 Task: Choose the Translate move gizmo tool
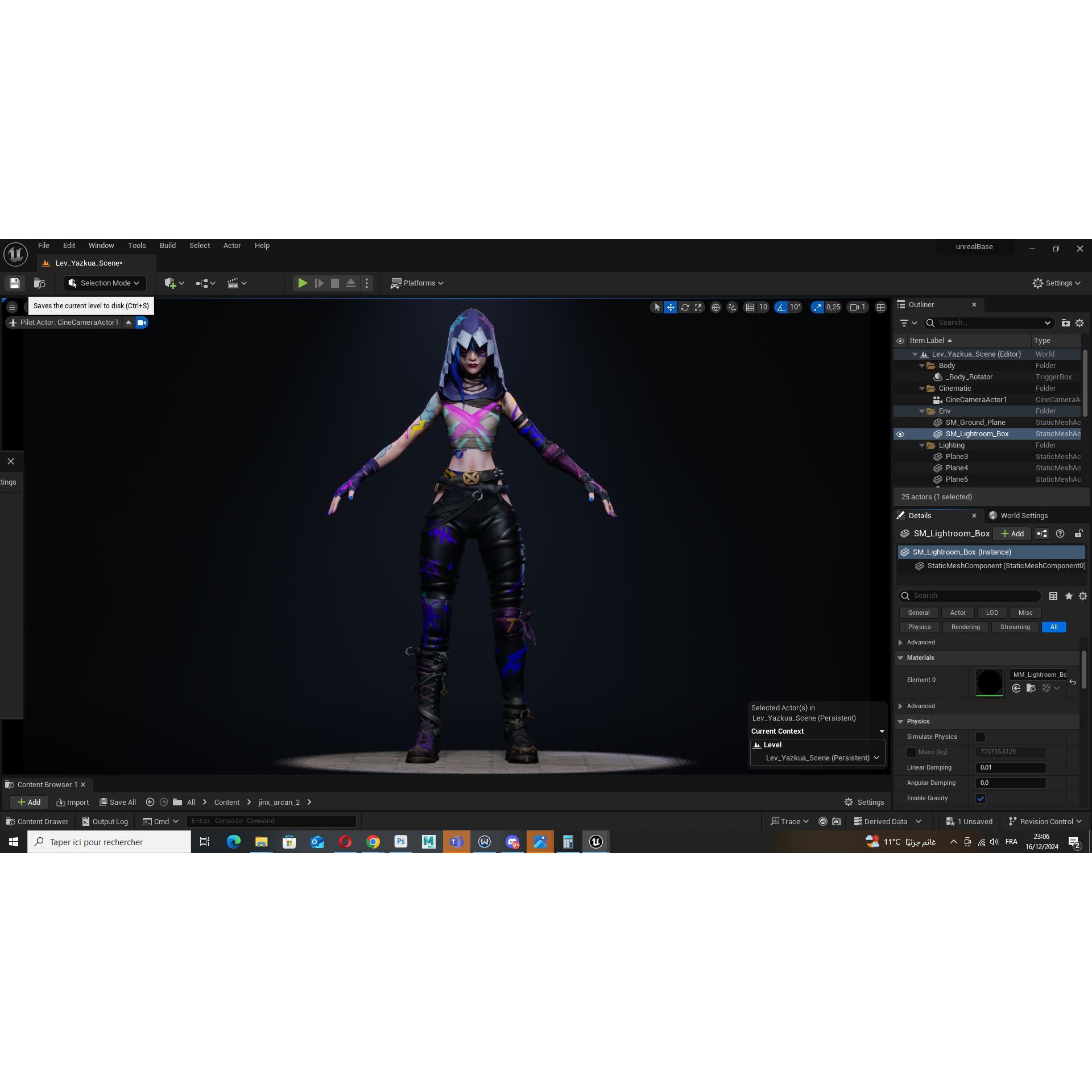(x=671, y=307)
